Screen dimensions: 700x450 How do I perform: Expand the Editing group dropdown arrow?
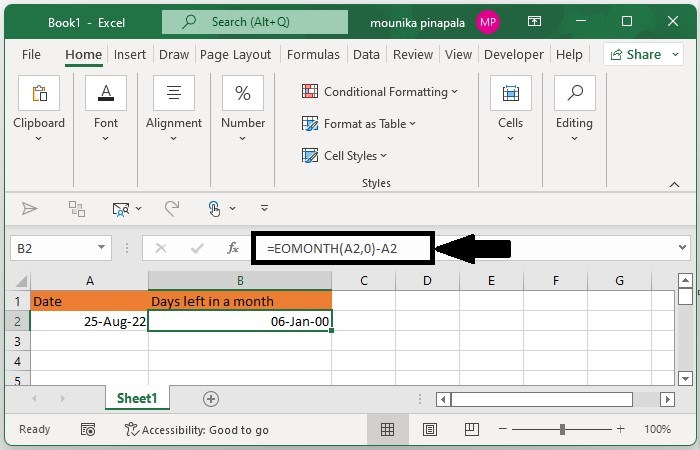tap(575, 138)
